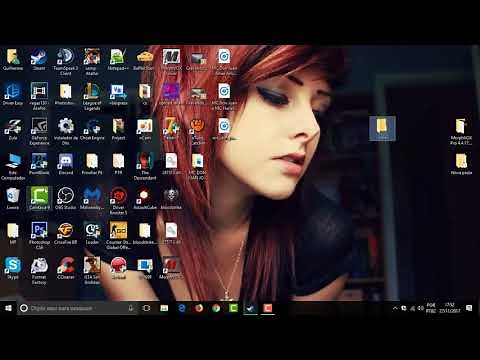Select the The Descendant game icon
The height and width of the screenshot is (360, 480).
coord(145,167)
